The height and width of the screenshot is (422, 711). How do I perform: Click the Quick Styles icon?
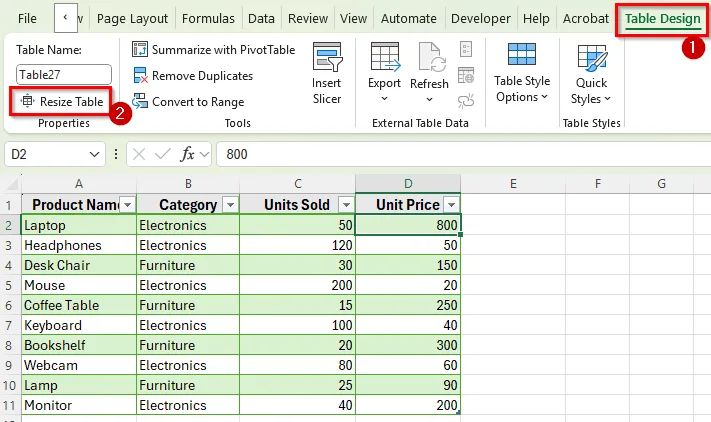point(592,58)
